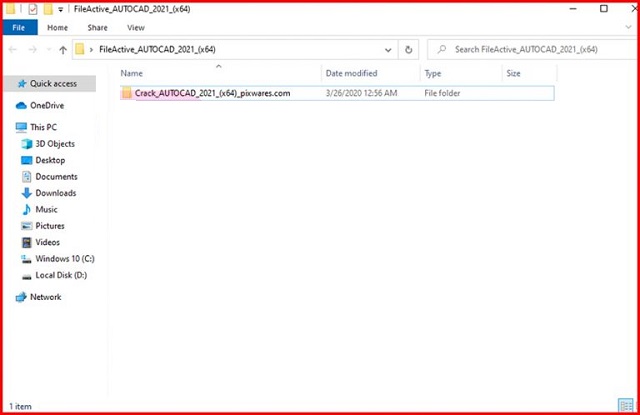Screen dimensions: 640x415
Task: Click the folder icon of Crack_AUTOCAD_2021 row
Action: click(x=127, y=93)
